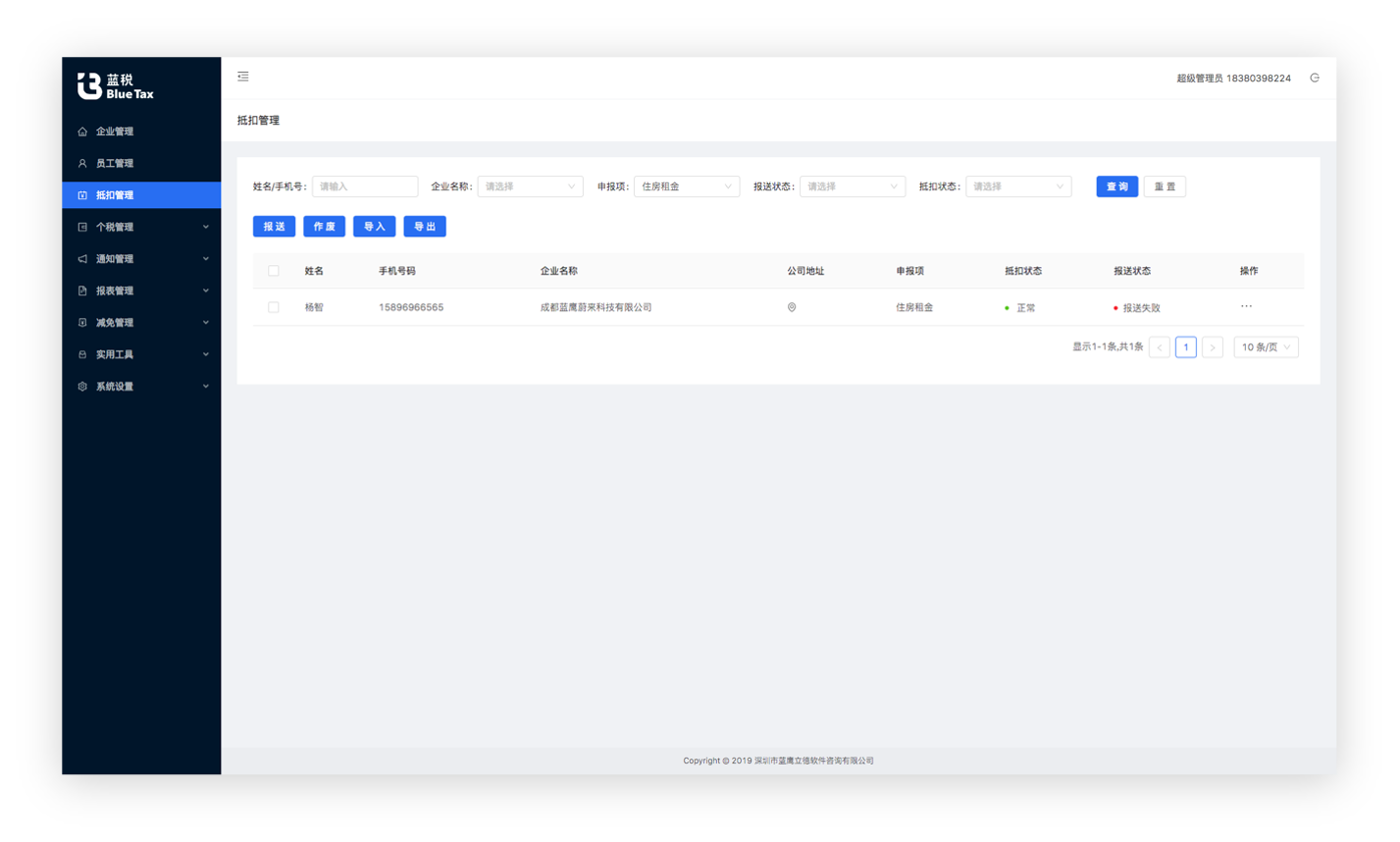Click the 报送 button

274,227
